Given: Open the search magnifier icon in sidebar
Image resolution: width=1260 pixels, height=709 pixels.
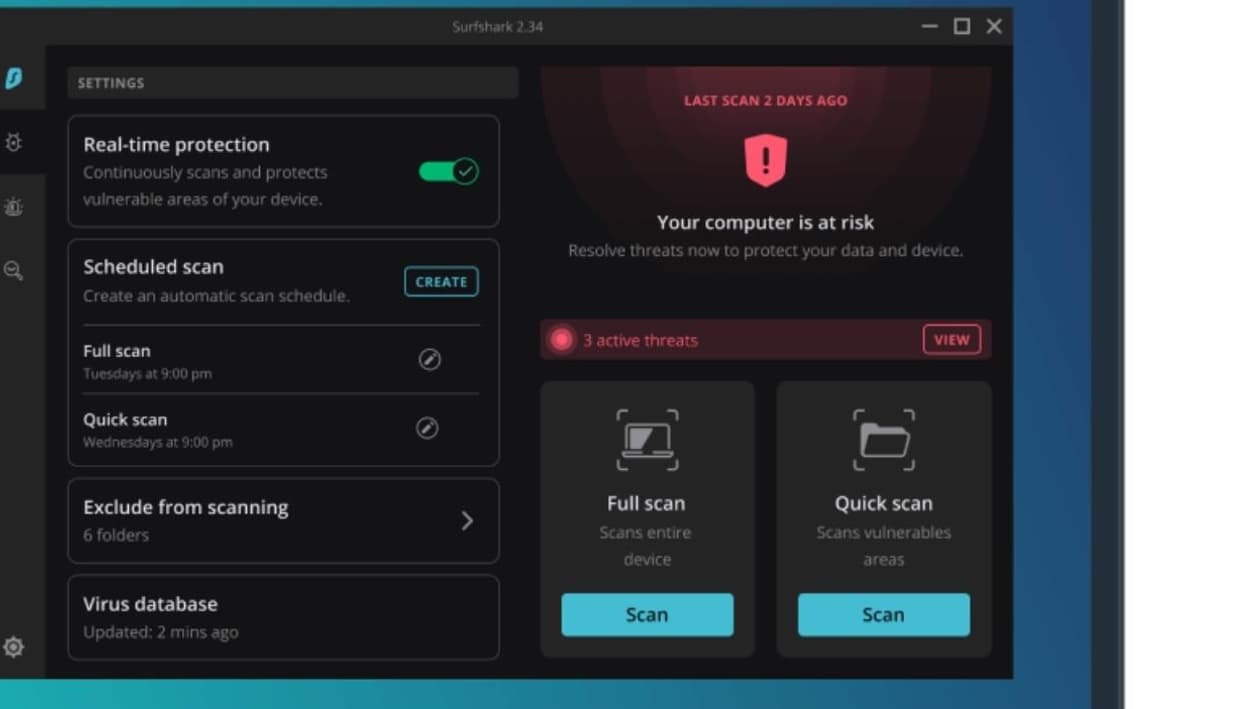Looking at the screenshot, I should [13, 271].
